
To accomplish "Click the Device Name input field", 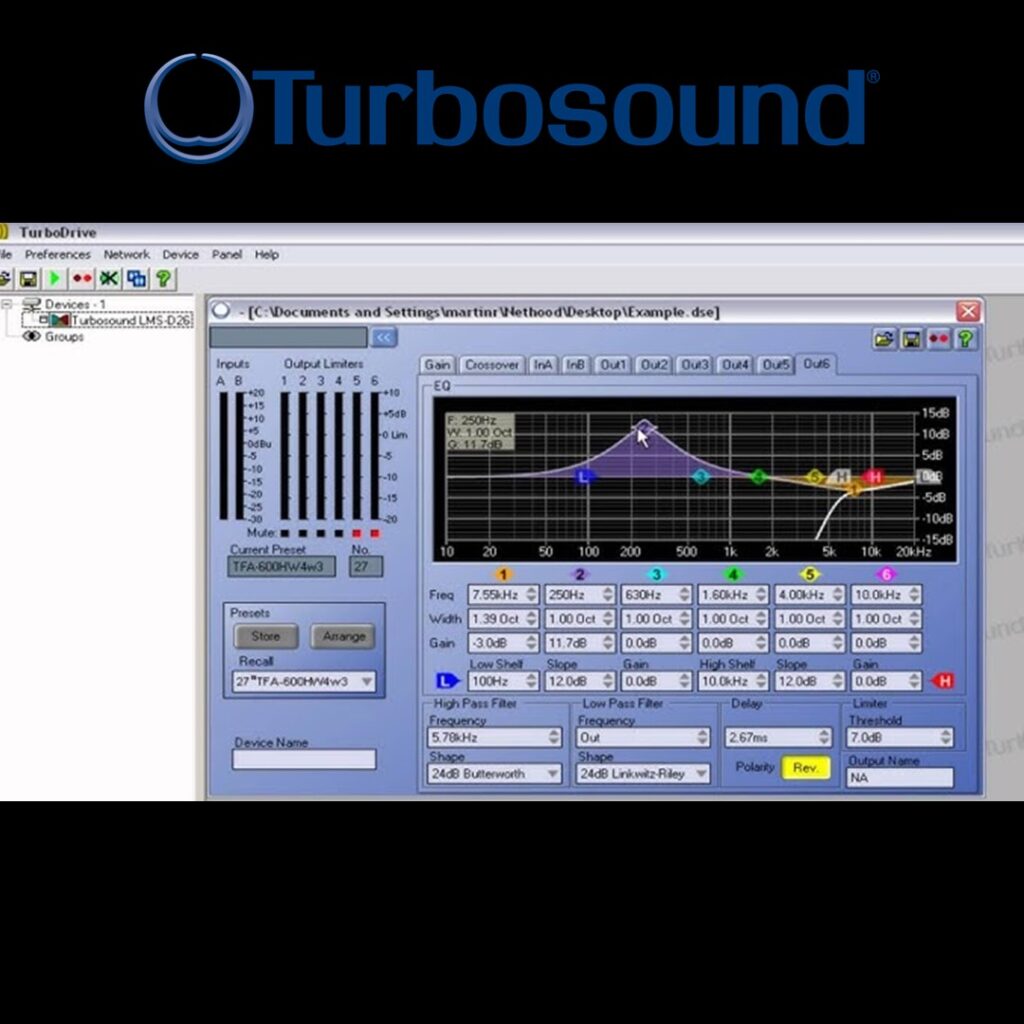I will (x=304, y=759).
